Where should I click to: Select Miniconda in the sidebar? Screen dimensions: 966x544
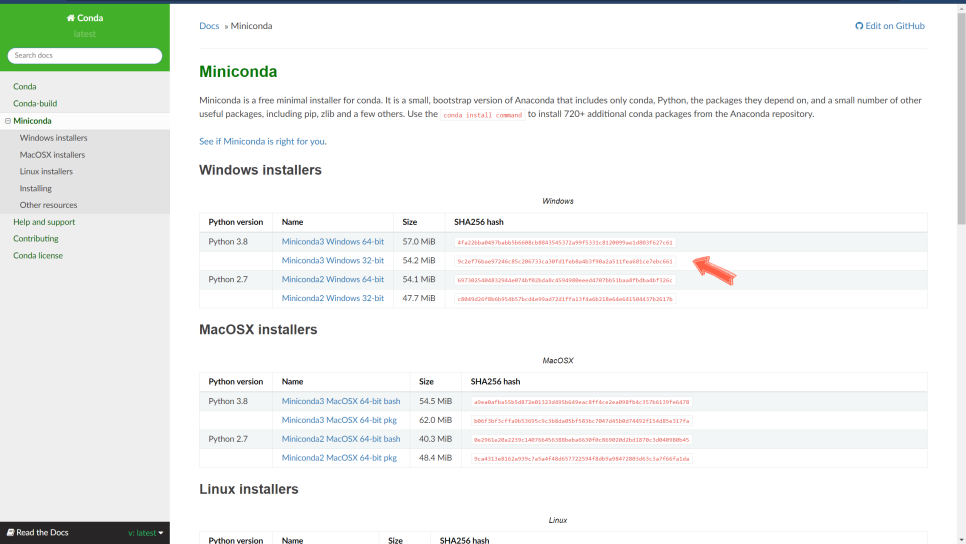(33, 121)
